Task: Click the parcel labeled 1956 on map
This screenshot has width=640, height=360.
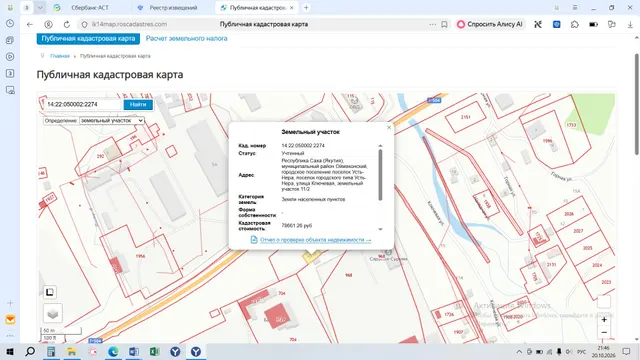Action: click(x=140, y=256)
